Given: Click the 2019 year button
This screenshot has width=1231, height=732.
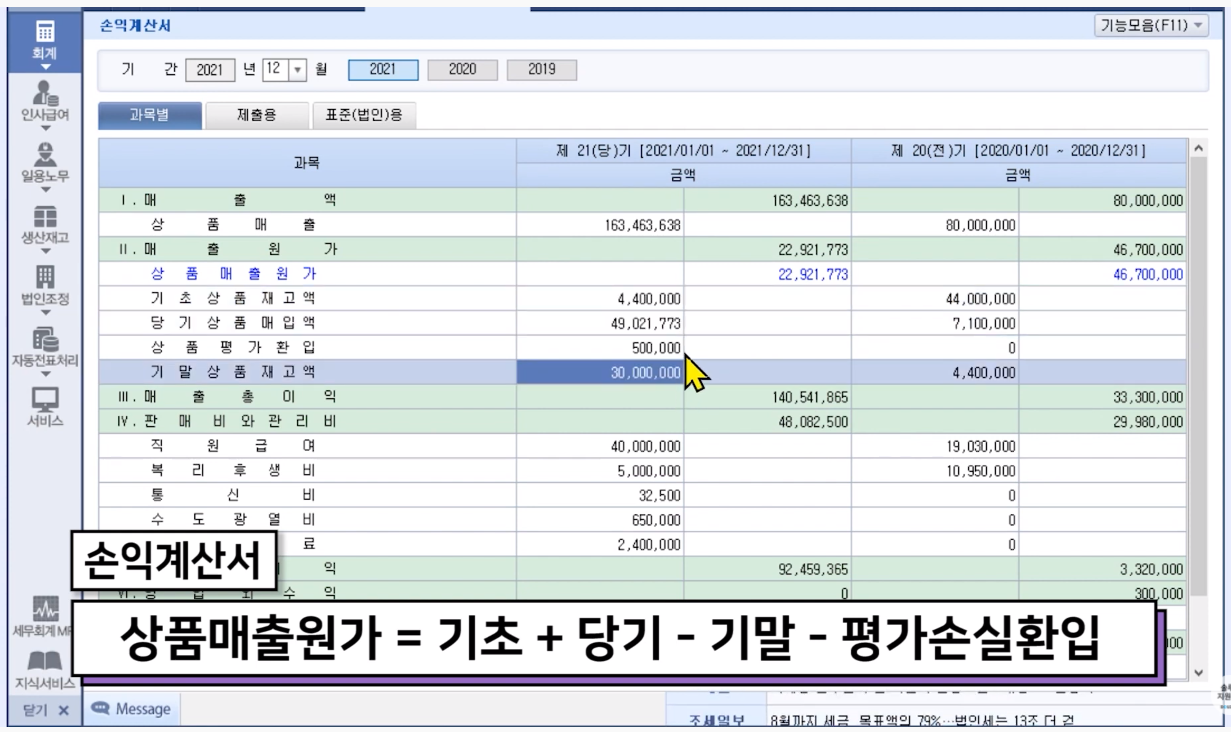Looking at the screenshot, I should pos(541,70).
